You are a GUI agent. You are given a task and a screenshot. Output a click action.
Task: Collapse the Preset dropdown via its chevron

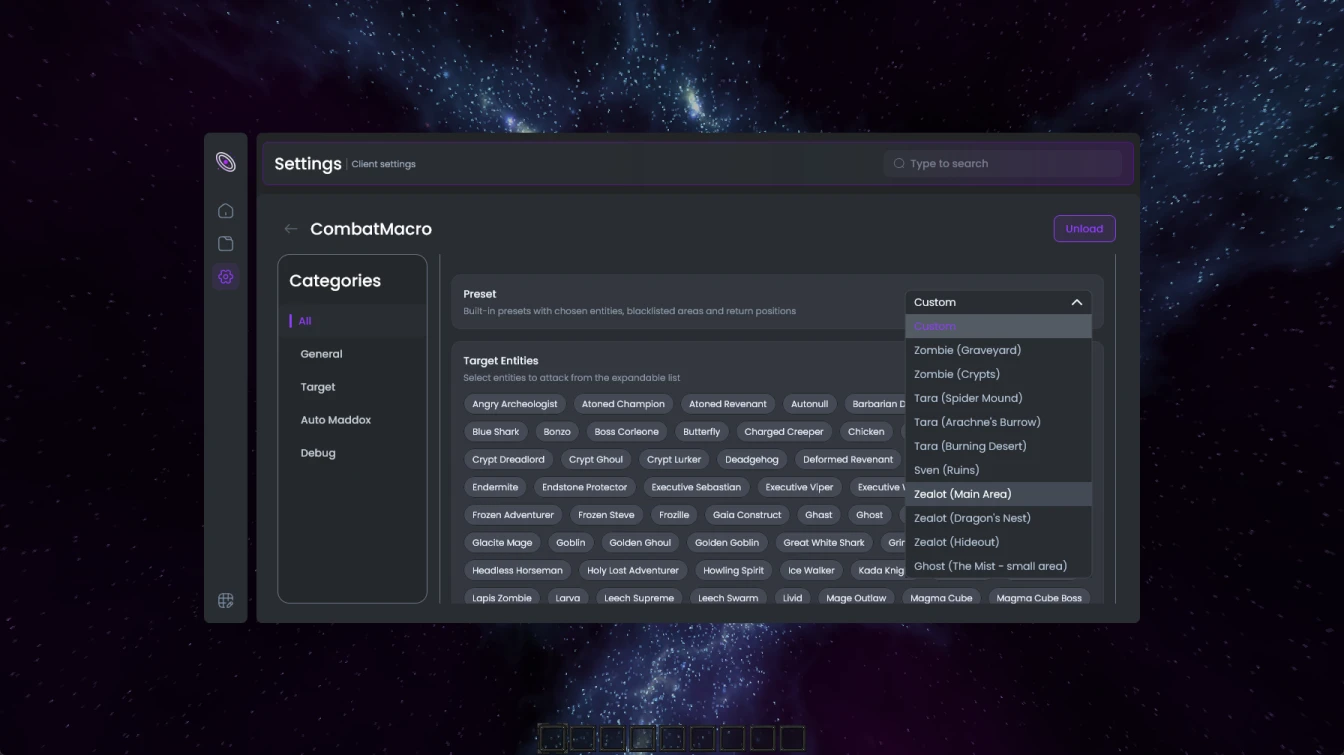[1077, 302]
